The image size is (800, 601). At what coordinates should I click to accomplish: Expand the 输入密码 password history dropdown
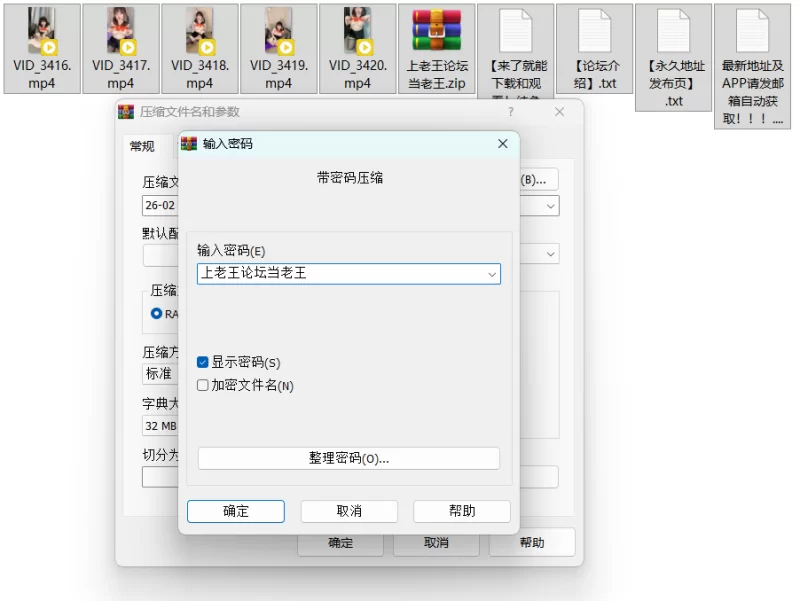tap(491, 273)
